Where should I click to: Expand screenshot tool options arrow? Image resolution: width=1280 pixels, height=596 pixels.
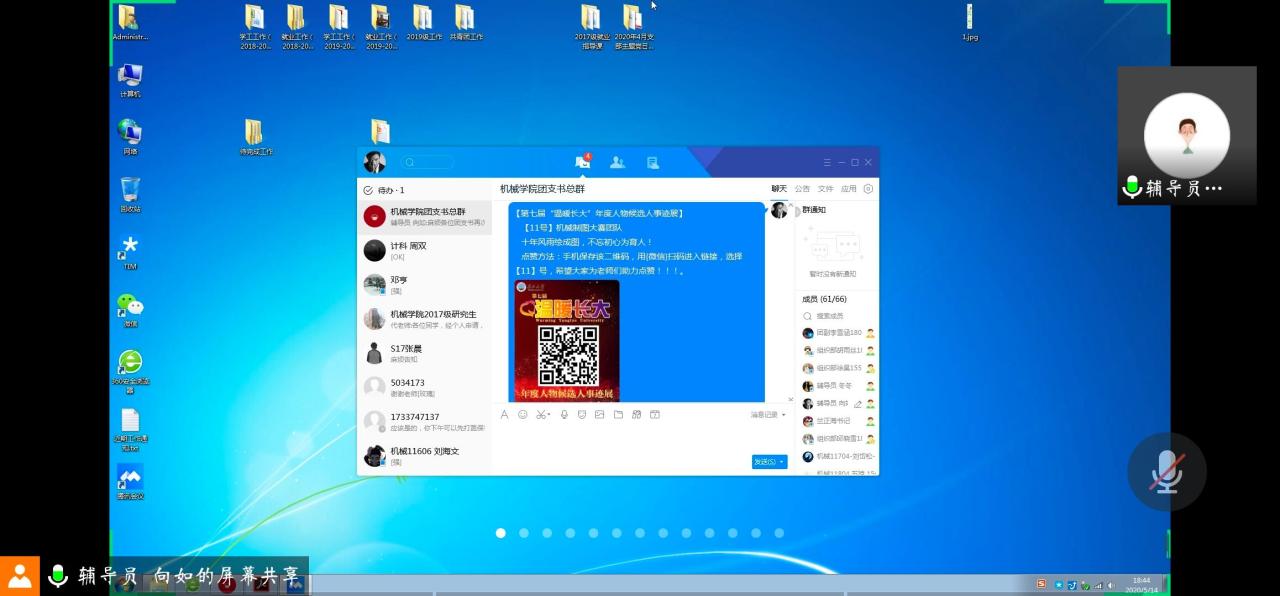(x=549, y=415)
